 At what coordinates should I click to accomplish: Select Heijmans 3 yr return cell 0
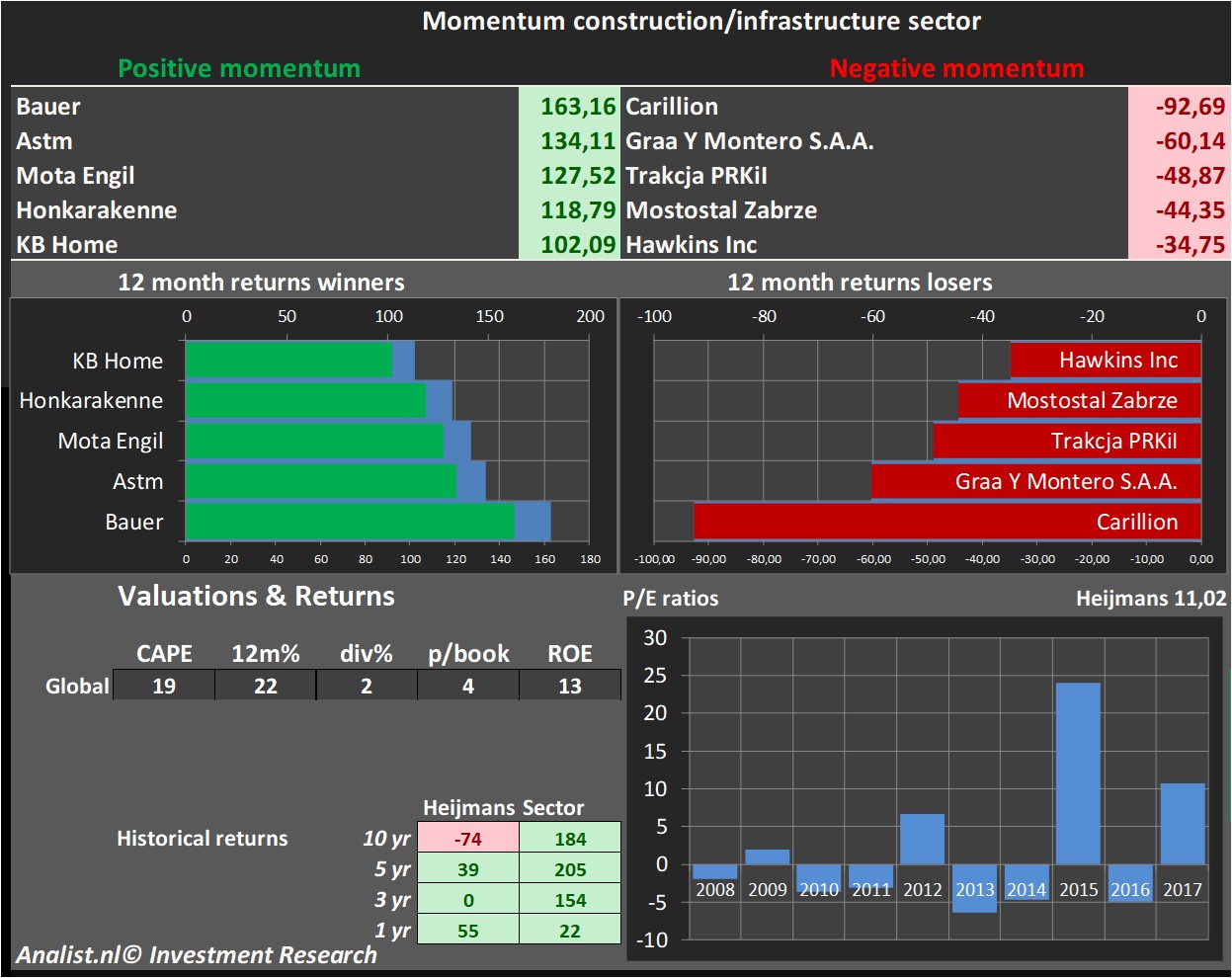pos(468,900)
